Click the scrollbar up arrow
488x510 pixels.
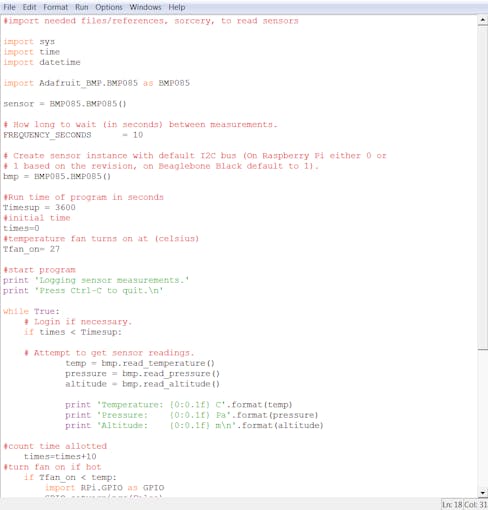tap(482, 20)
